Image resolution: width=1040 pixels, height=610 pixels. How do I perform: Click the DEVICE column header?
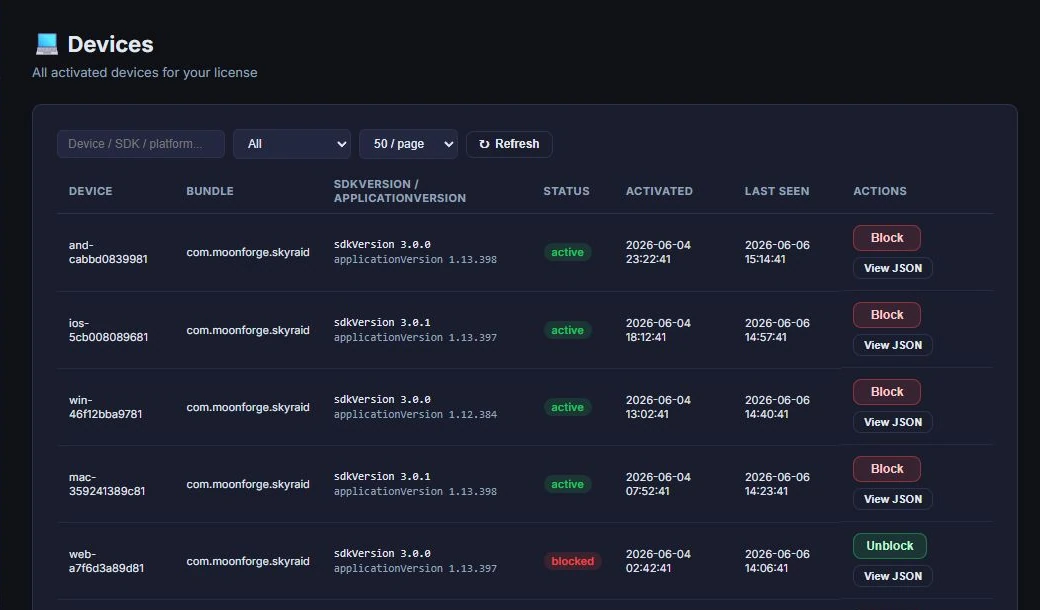pyautogui.click(x=91, y=191)
